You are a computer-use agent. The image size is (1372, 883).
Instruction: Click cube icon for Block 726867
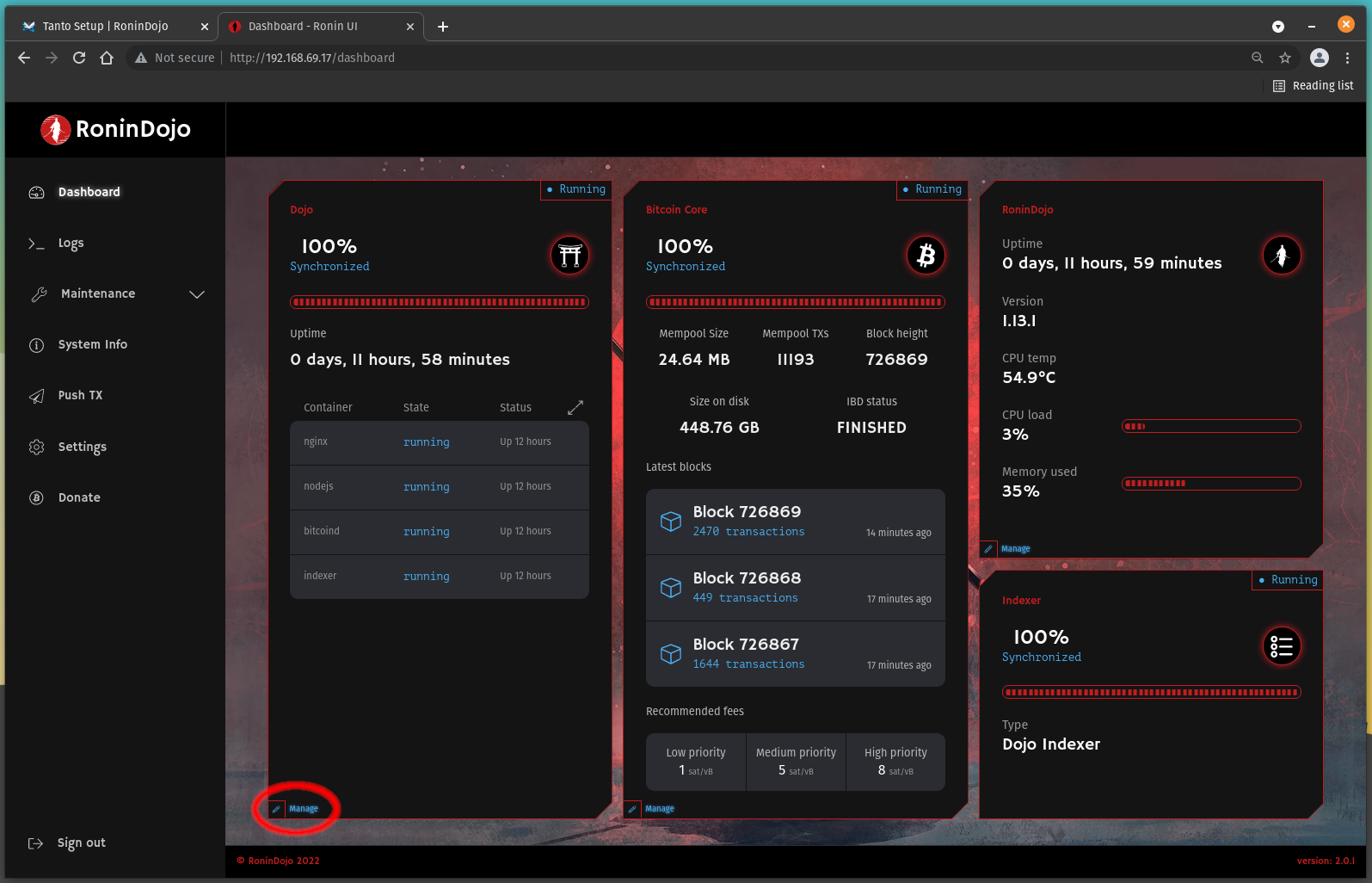671,654
